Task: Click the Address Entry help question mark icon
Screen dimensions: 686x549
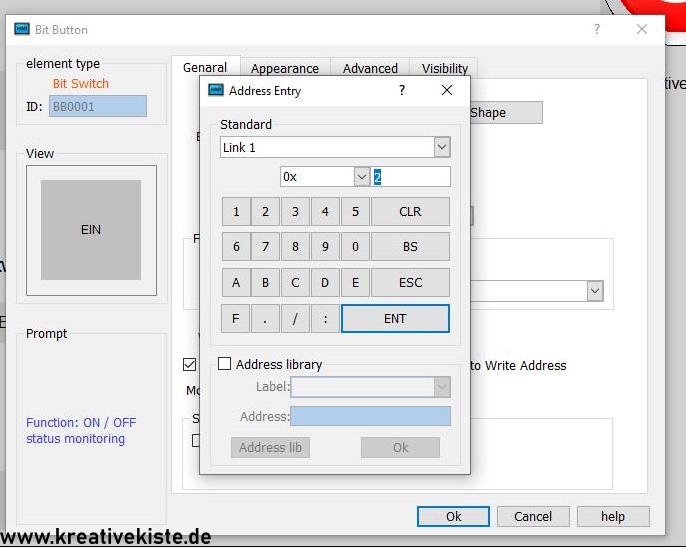Action: (402, 90)
